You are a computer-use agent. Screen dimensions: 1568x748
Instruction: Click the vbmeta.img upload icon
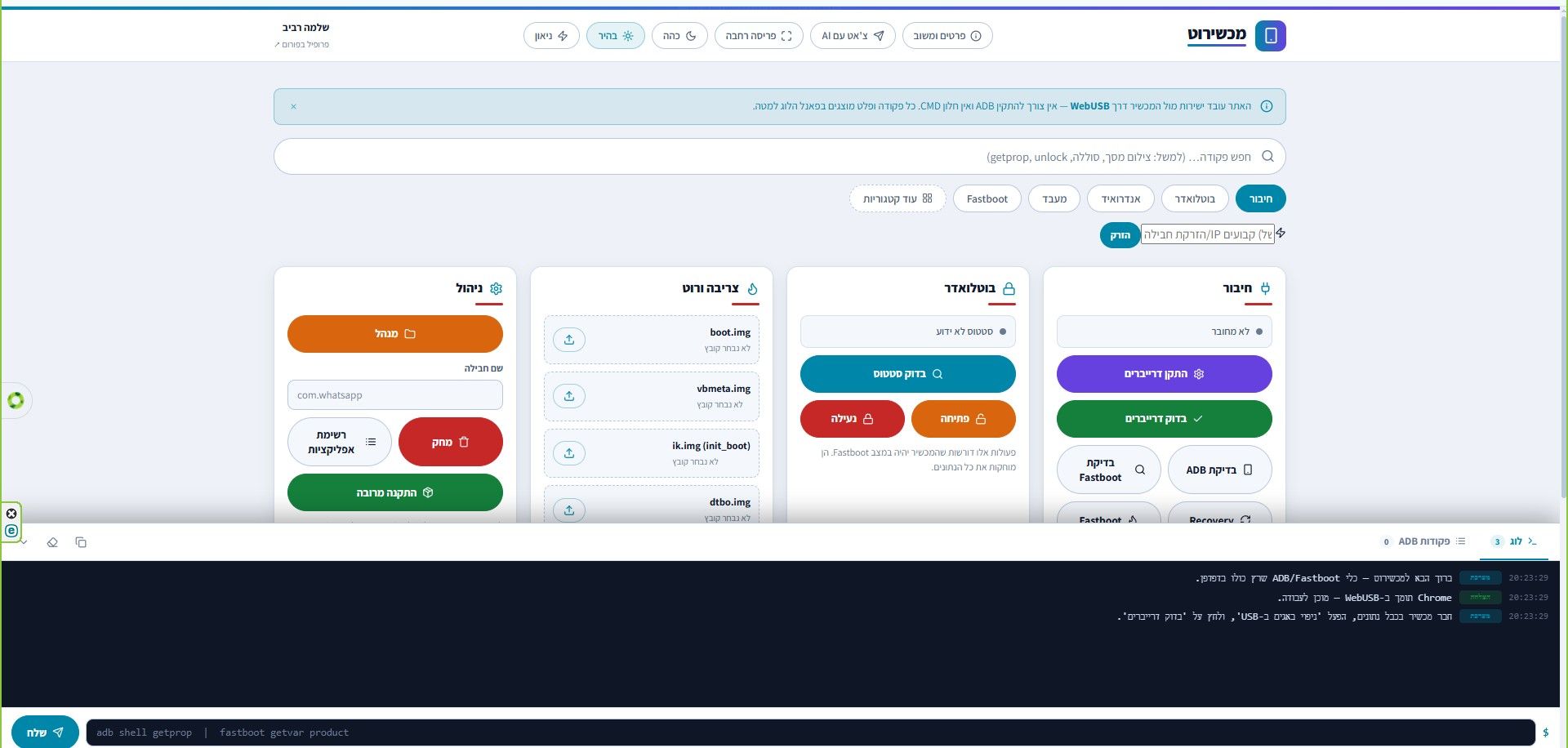569,396
